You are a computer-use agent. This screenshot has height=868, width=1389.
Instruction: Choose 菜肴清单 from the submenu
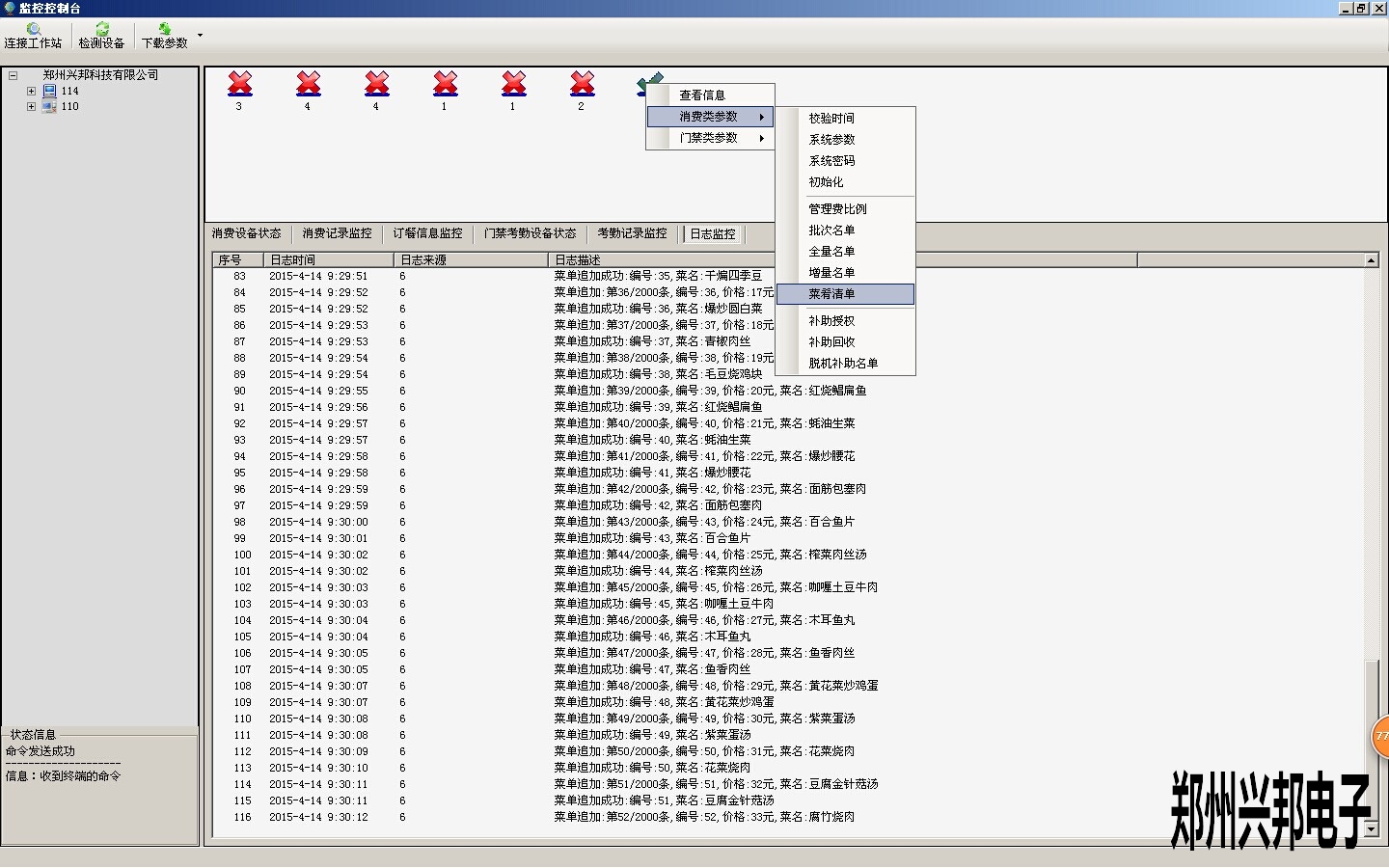(x=831, y=294)
